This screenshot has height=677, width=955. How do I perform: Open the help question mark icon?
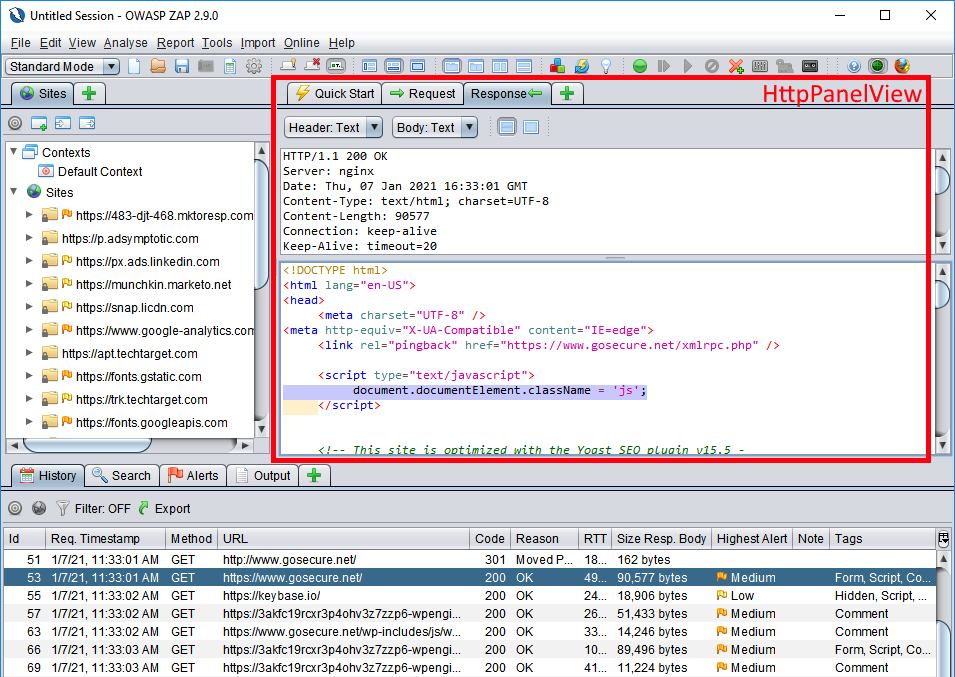tap(854, 66)
